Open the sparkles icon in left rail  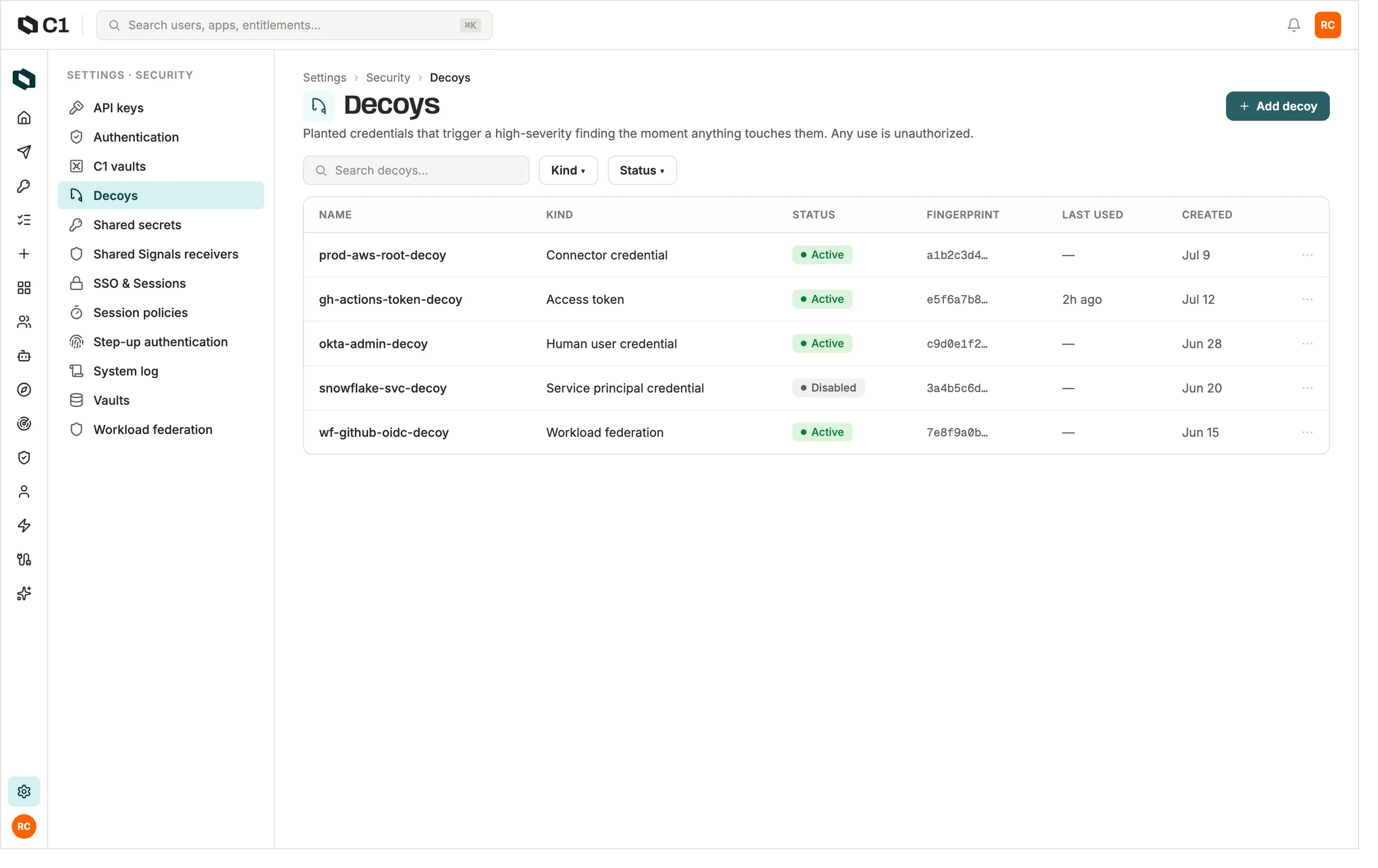(x=24, y=593)
